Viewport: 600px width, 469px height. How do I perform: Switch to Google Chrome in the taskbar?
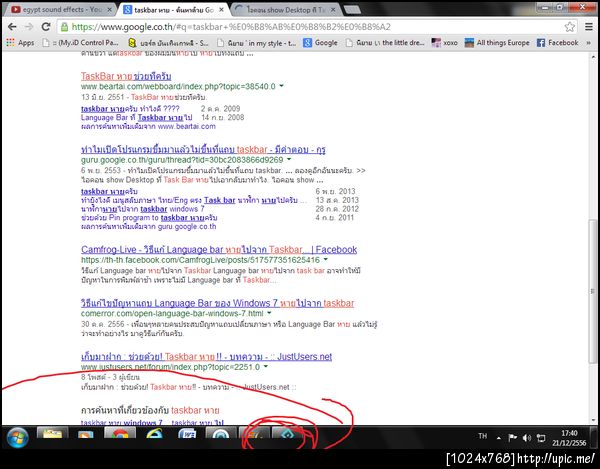click(x=120, y=434)
